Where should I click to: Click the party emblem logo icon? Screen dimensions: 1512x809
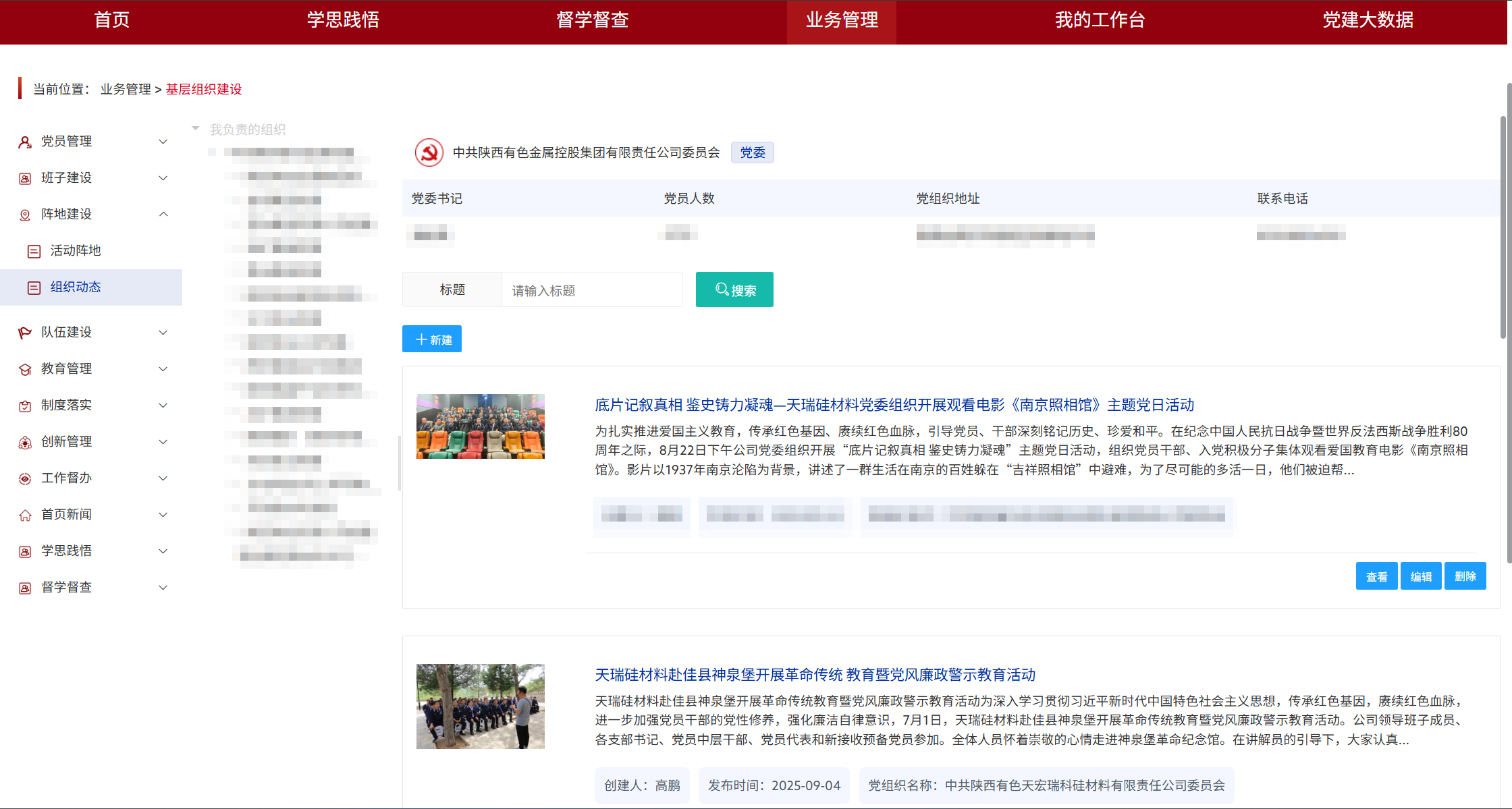pyautogui.click(x=429, y=152)
